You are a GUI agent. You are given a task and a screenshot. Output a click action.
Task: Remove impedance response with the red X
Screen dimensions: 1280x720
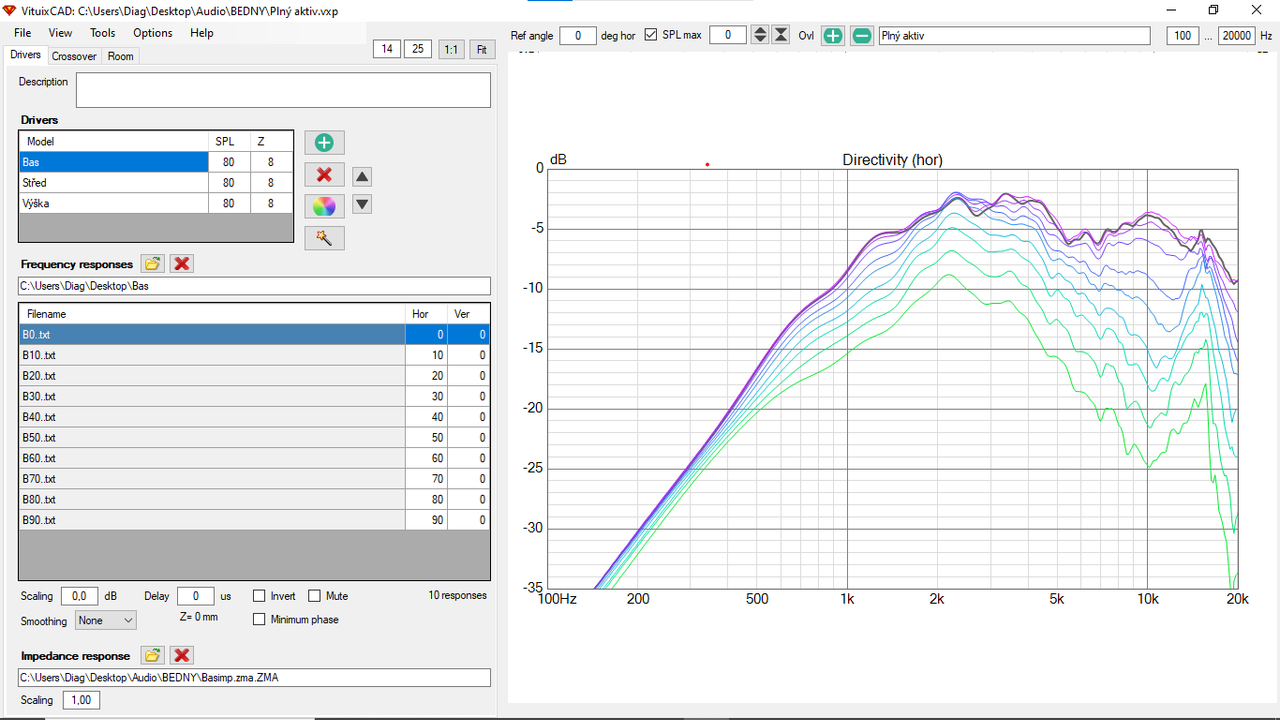(x=182, y=656)
